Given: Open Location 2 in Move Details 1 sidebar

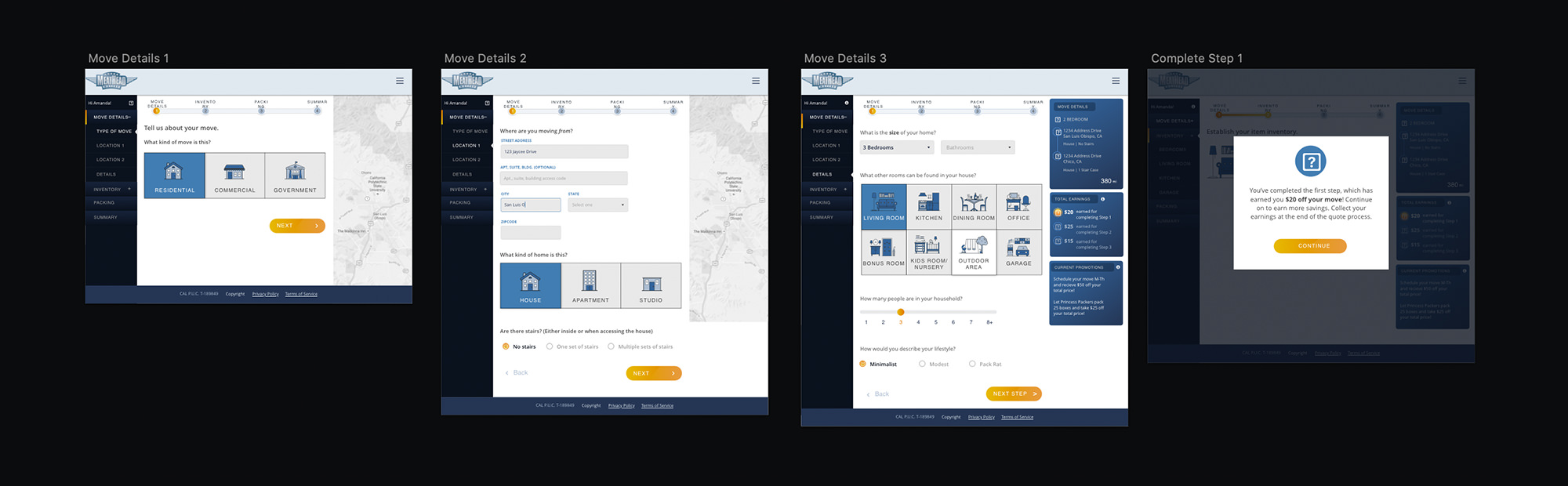Looking at the screenshot, I should [x=111, y=159].
